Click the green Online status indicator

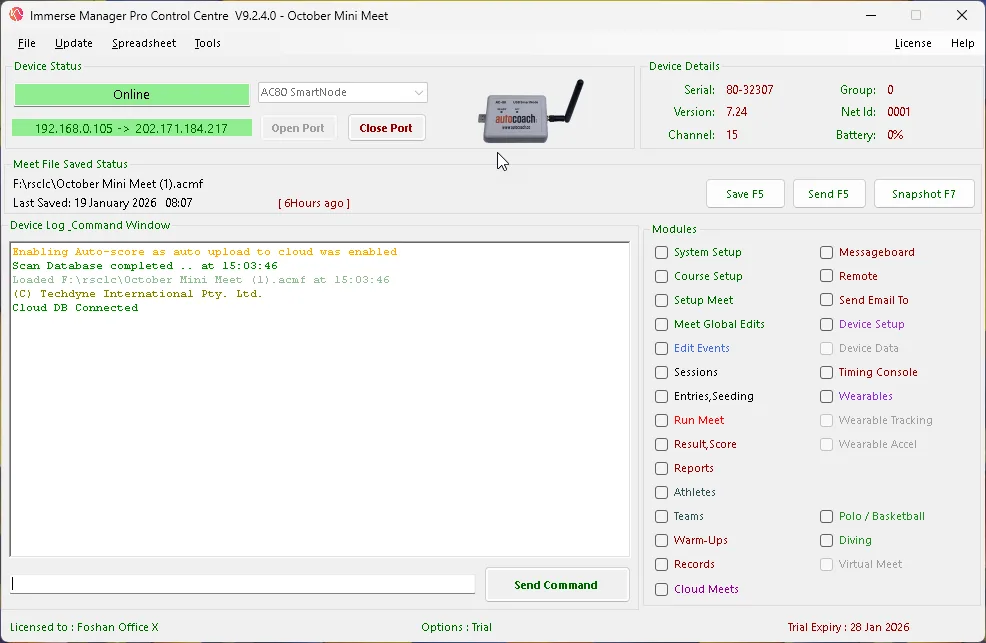[131, 95]
